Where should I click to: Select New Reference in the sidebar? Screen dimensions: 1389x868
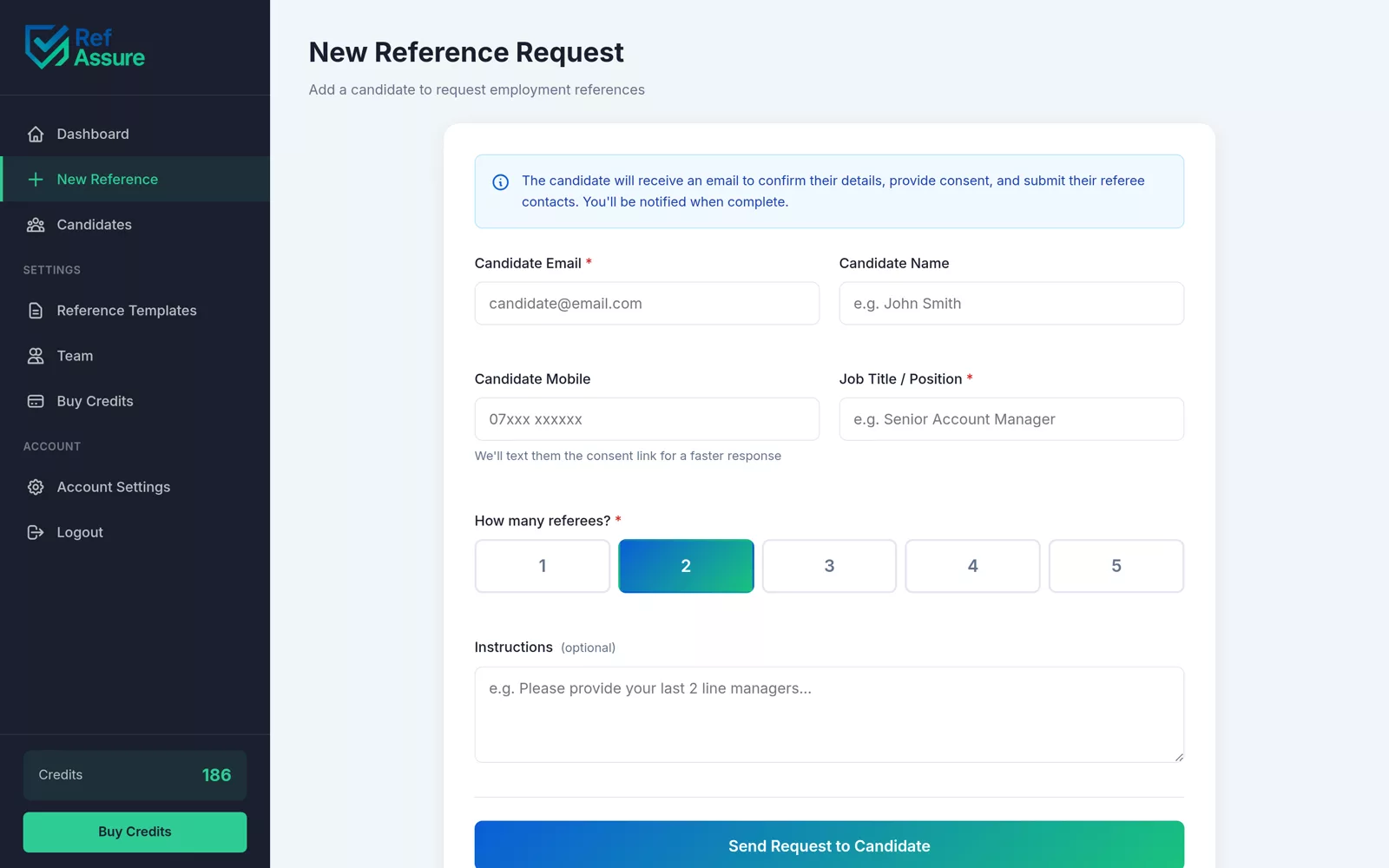tap(135, 179)
